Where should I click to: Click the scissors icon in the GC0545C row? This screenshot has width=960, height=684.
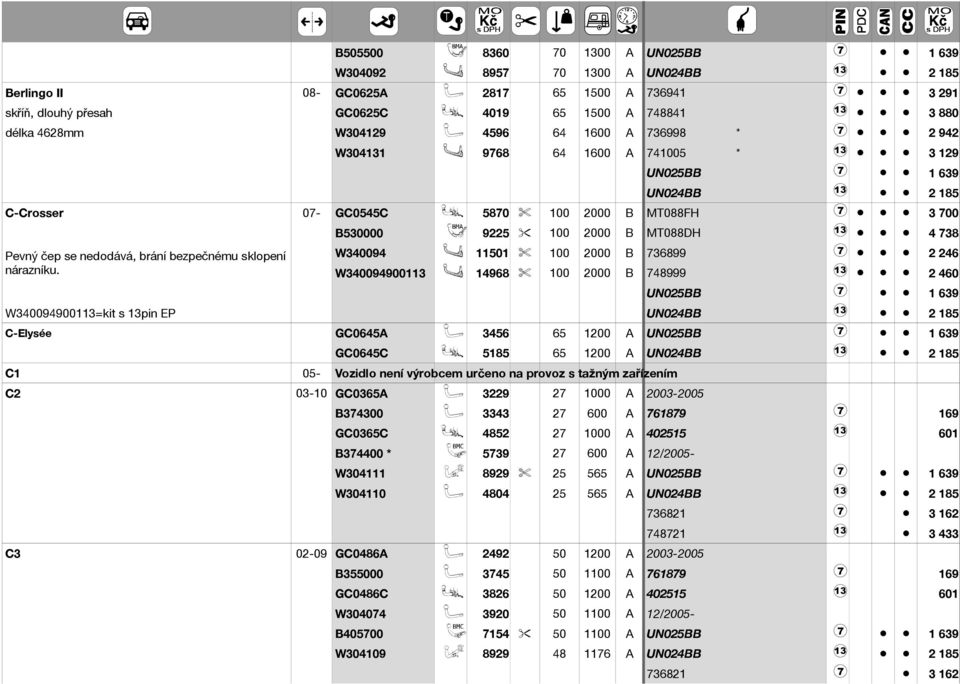click(x=525, y=212)
